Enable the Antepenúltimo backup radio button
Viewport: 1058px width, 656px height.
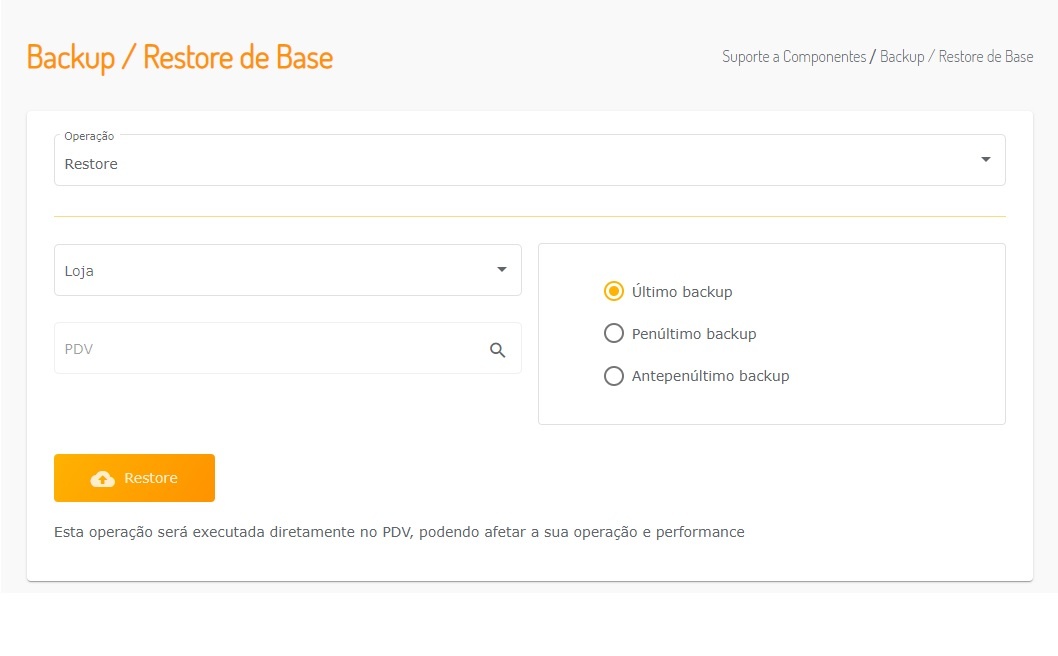pyautogui.click(x=614, y=376)
